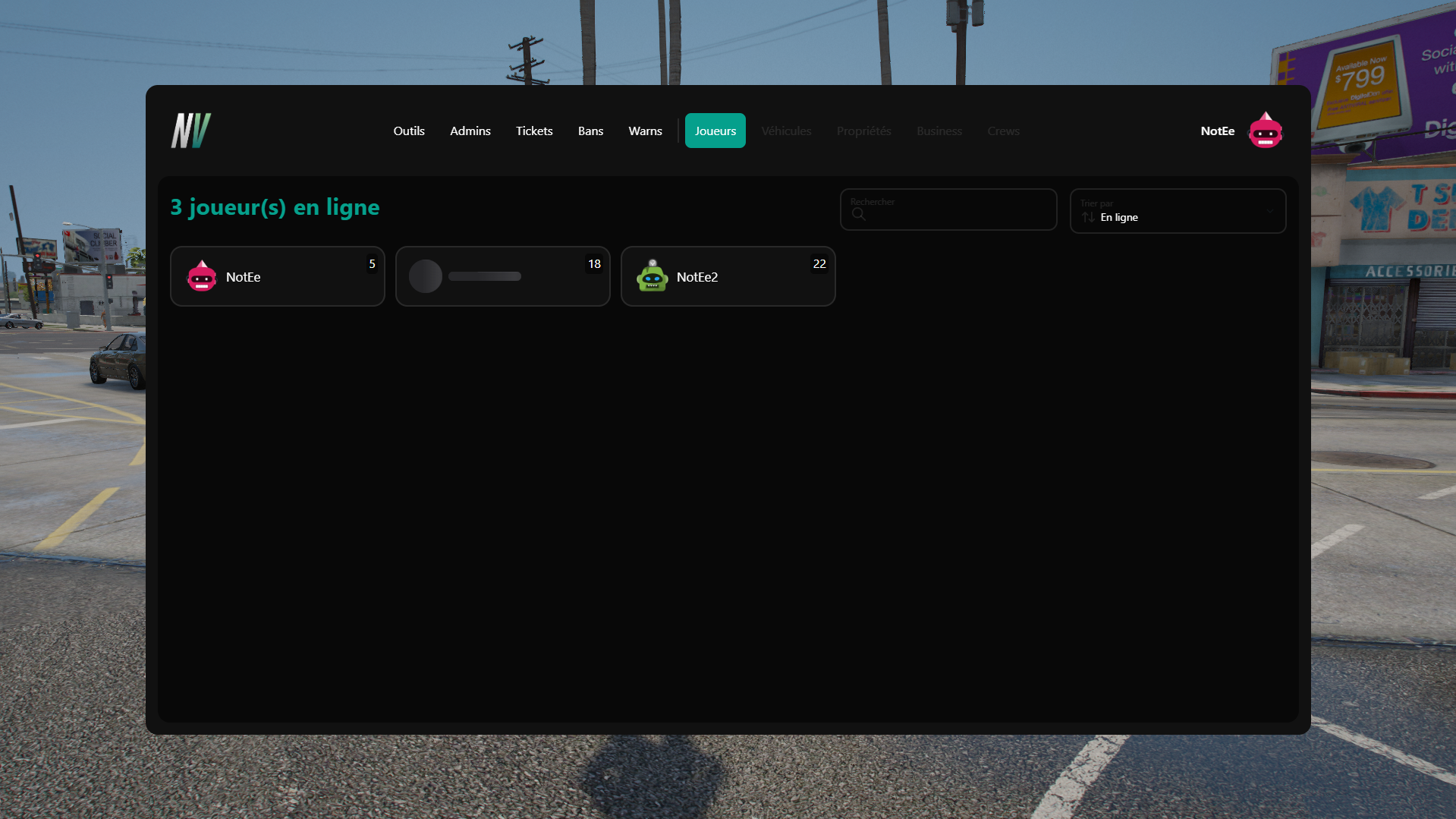Open the Trier par sort dropdown

click(x=1177, y=211)
